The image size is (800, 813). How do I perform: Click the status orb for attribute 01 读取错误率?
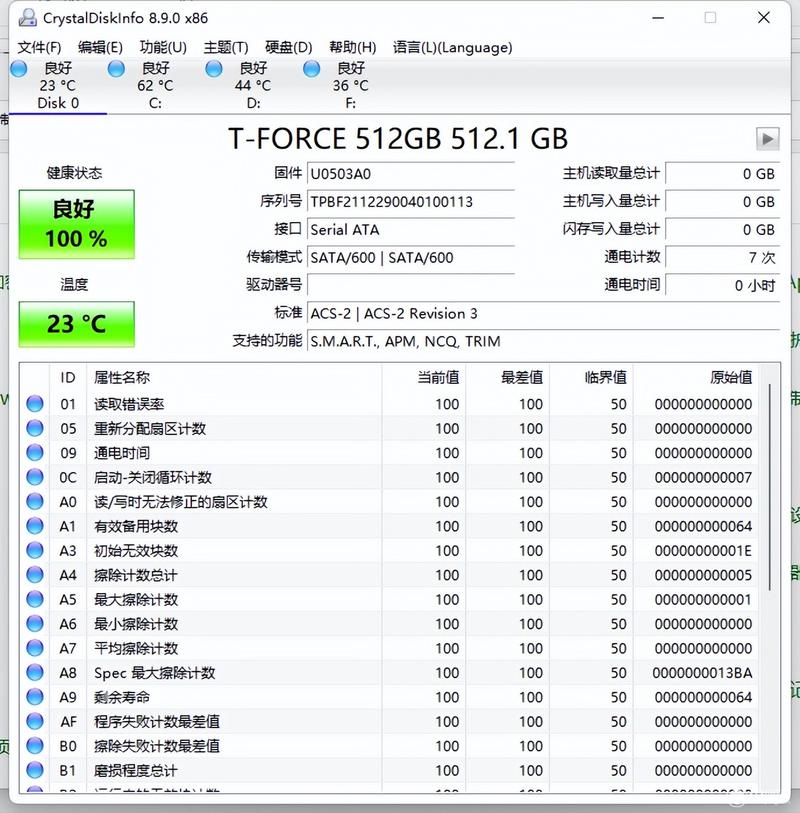[35, 403]
